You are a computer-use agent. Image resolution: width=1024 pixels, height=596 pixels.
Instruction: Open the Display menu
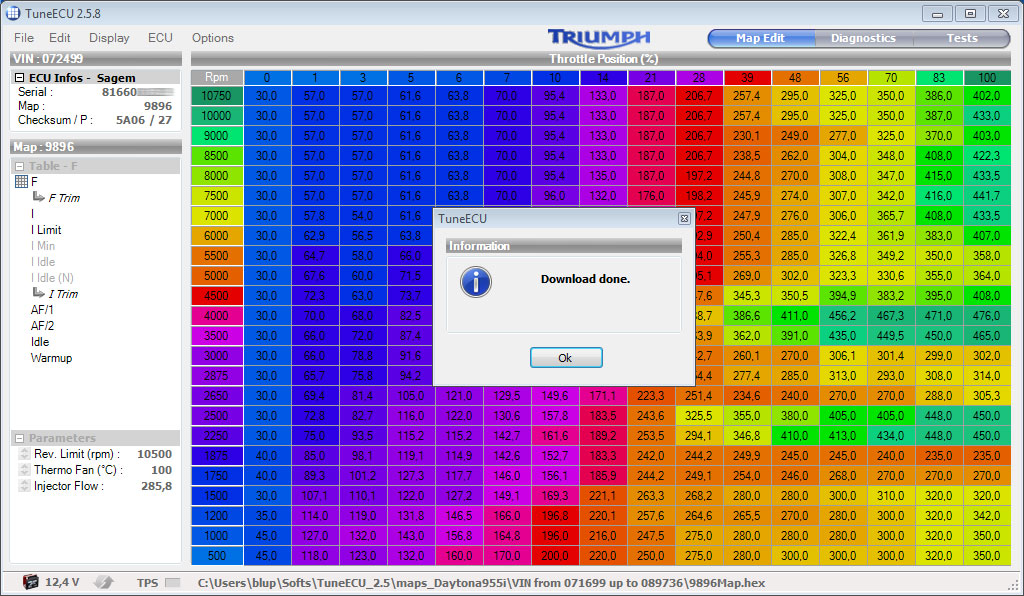click(x=109, y=38)
